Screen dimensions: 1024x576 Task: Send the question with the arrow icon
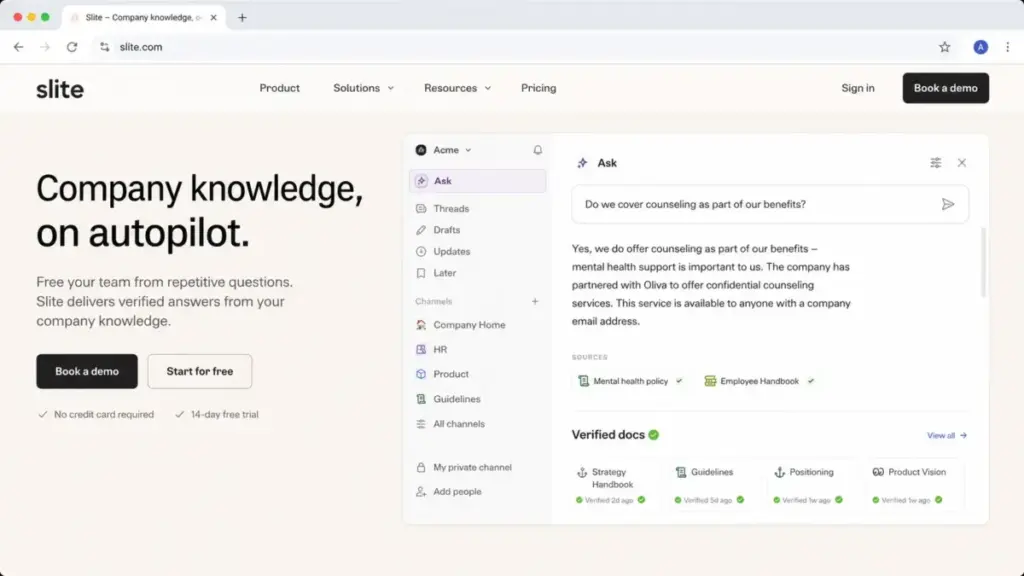point(948,204)
